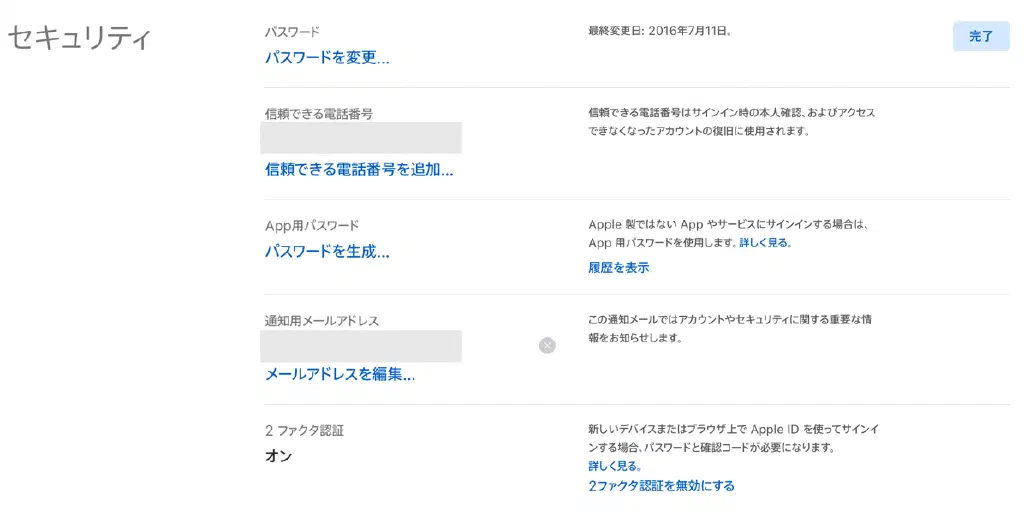This screenshot has width=1024, height=529.
Task: Open 詳しく見る link under 2ファクタ認証 description
Action: pos(615,466)
